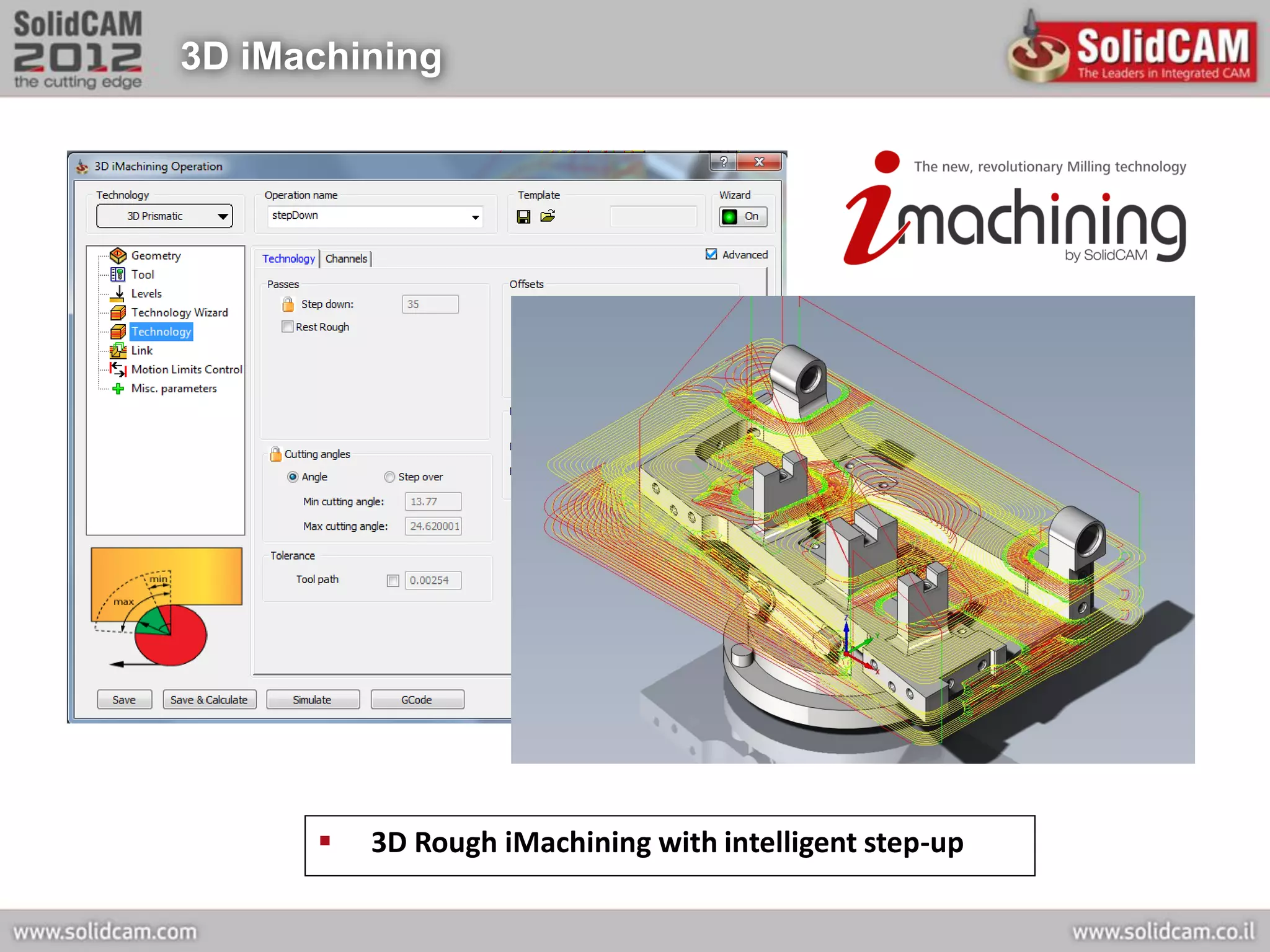Click the Tool tree icon

[118, 275]
